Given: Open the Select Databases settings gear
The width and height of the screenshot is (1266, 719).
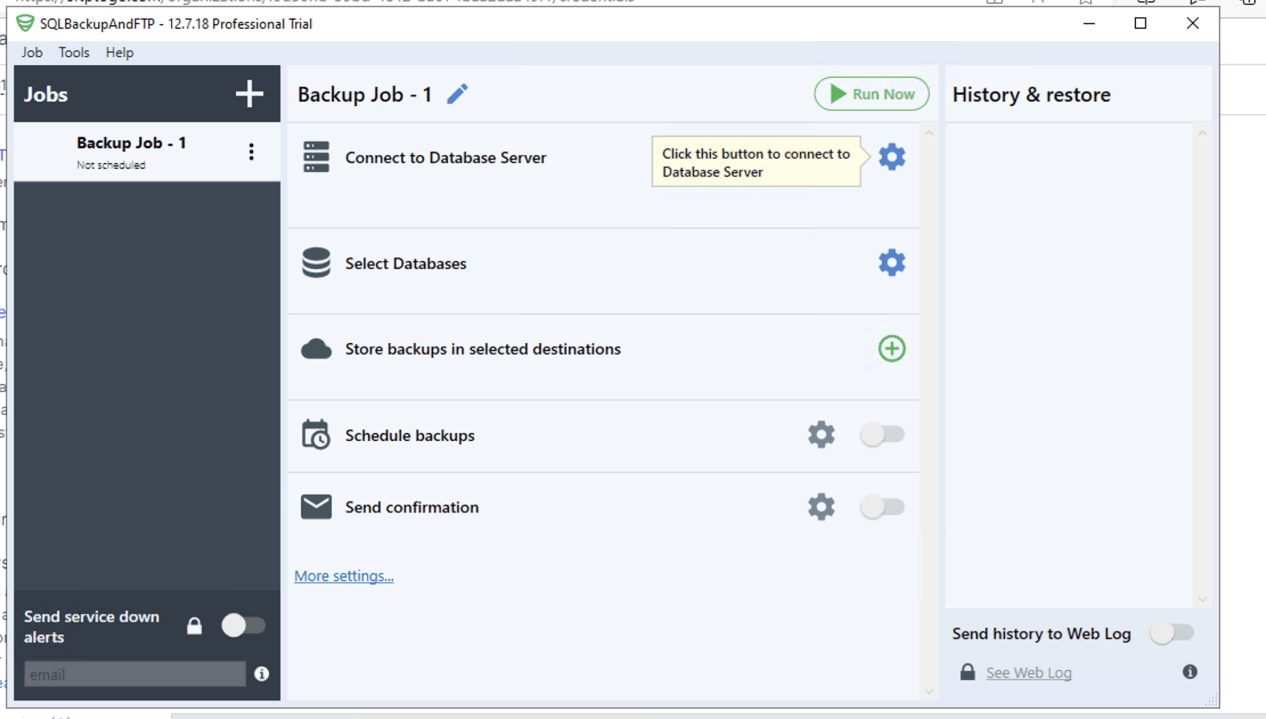Looking at the screenshot, I should [891, 262].
